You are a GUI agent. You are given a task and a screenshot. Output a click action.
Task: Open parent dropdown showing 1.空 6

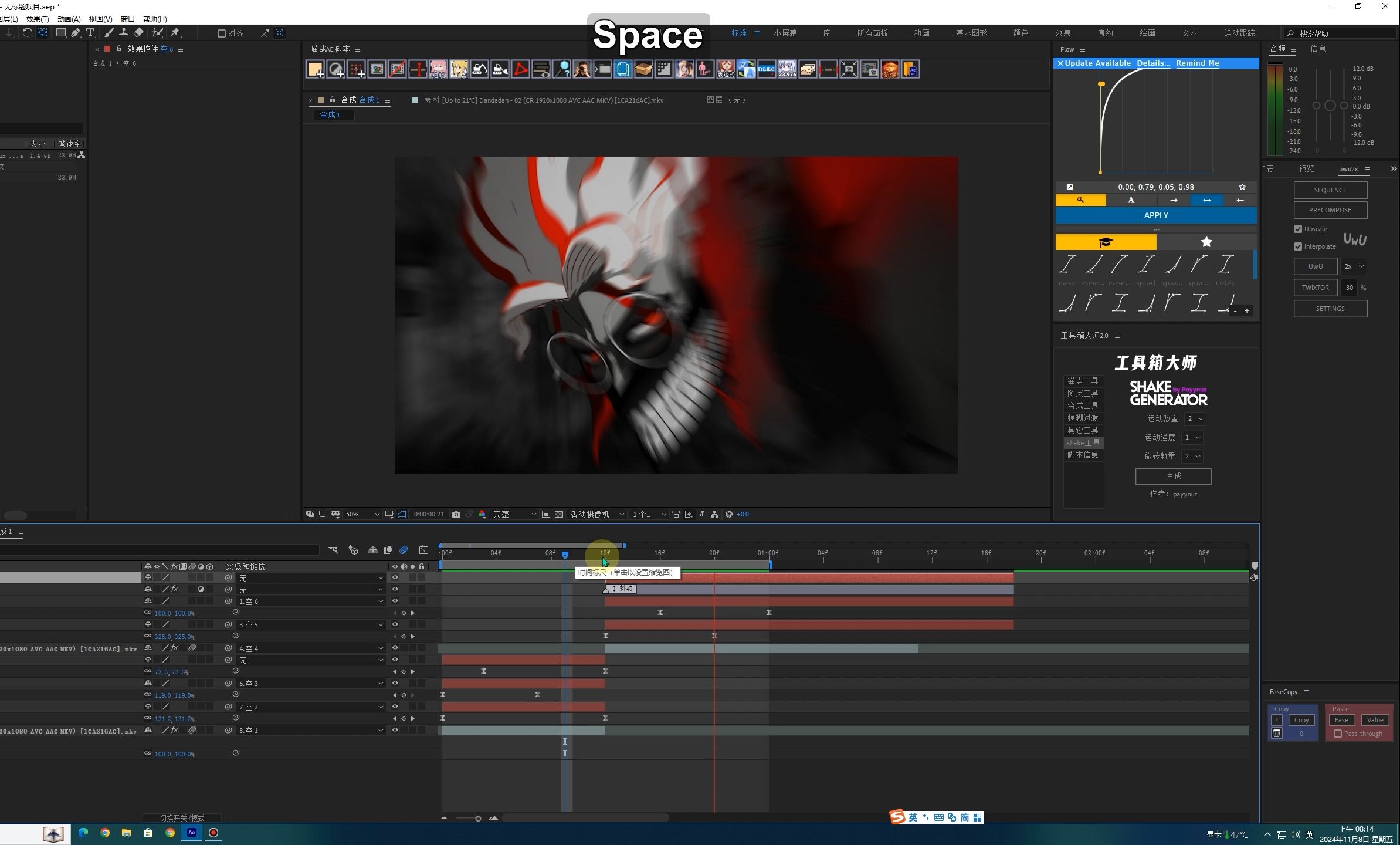[x=311, y=601]
